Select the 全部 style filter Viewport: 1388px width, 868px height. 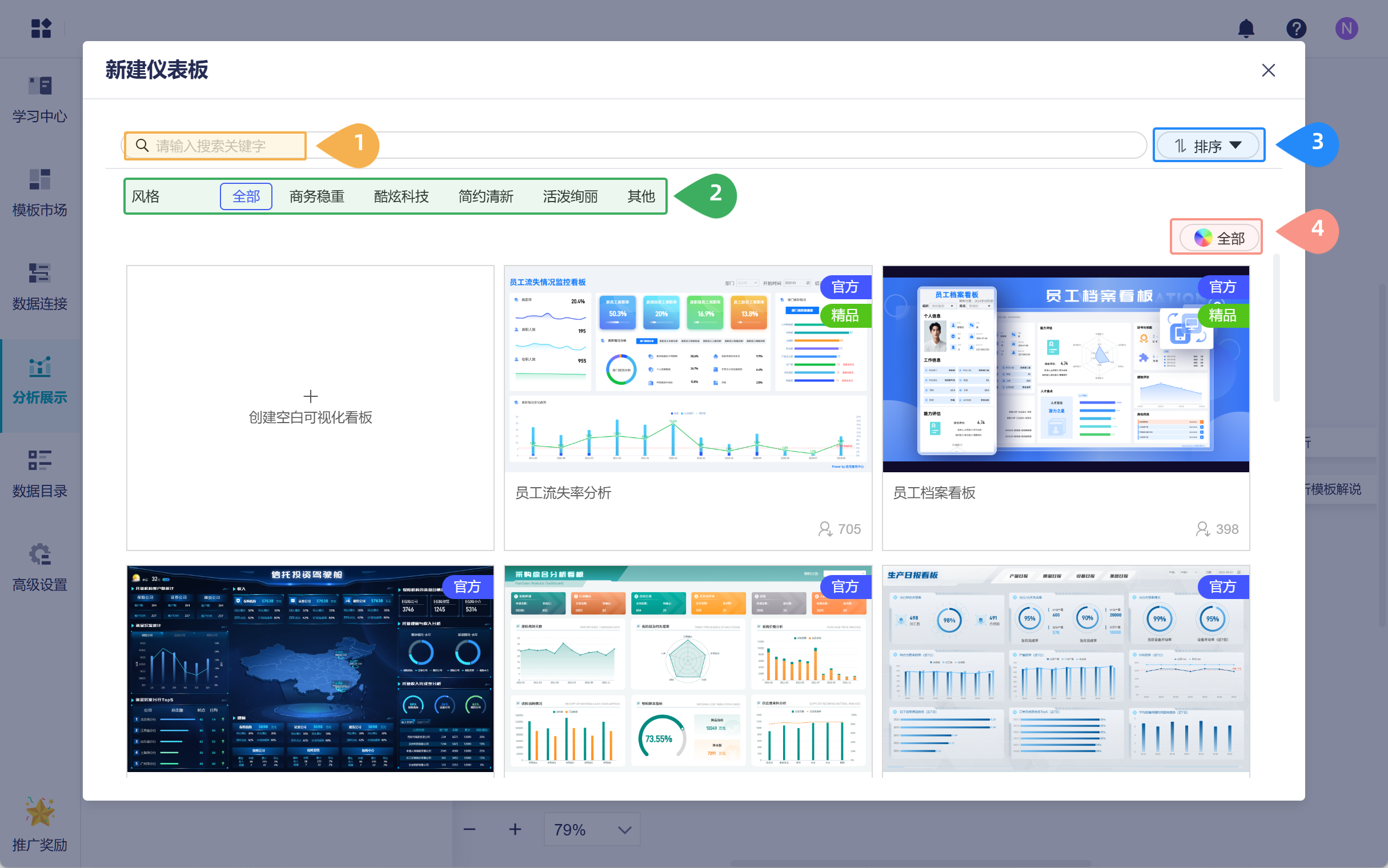pos(246,196)
